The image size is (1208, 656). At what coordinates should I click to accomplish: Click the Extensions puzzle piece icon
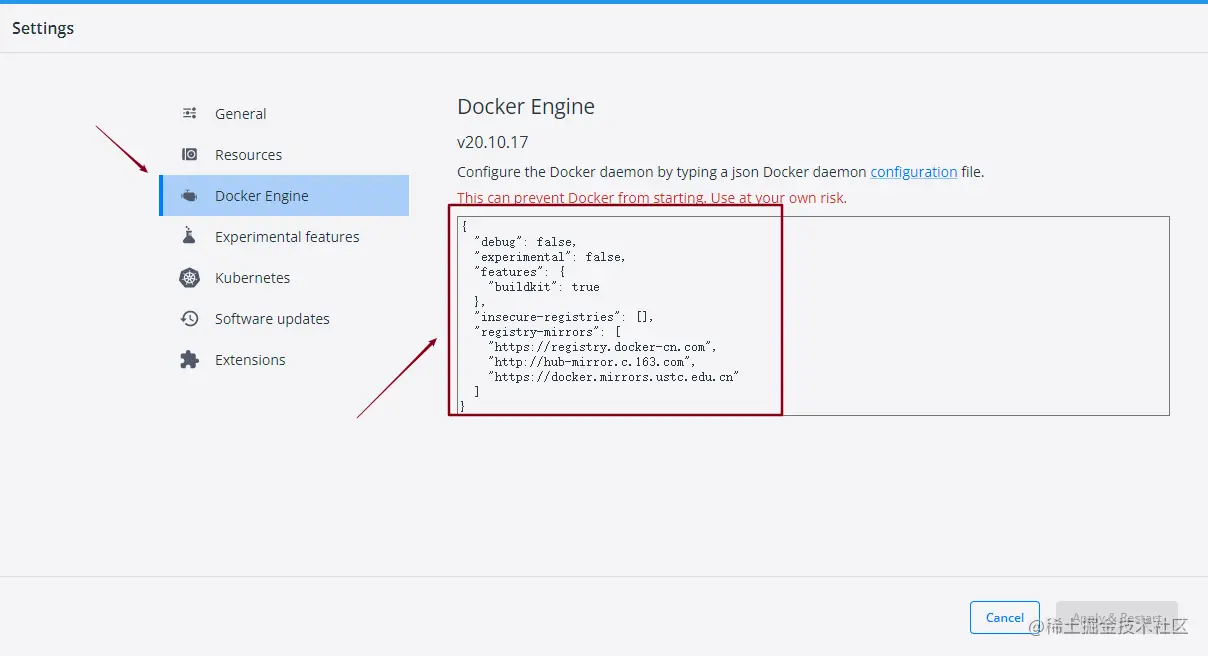pyautogui.click(x=189, y=360)
